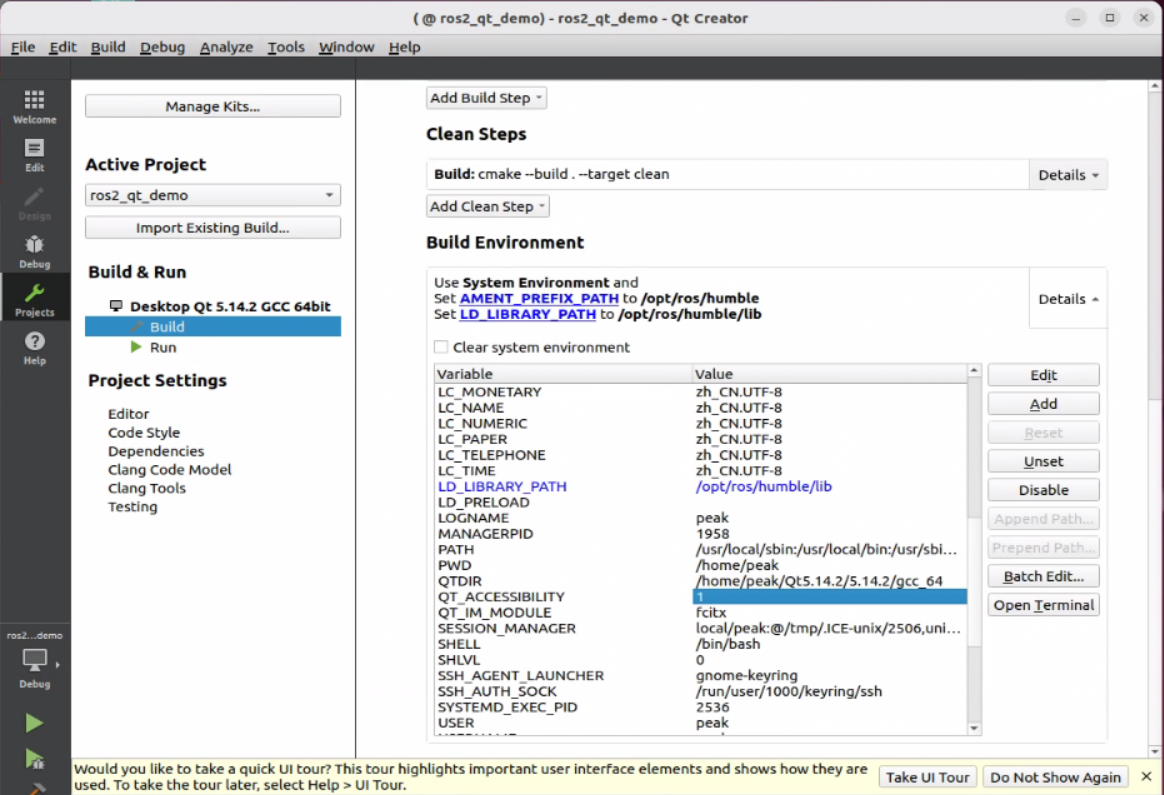This screenshot has width=1164, height=795.
Task: Select the PATH variable row
Action: point(701,549)
